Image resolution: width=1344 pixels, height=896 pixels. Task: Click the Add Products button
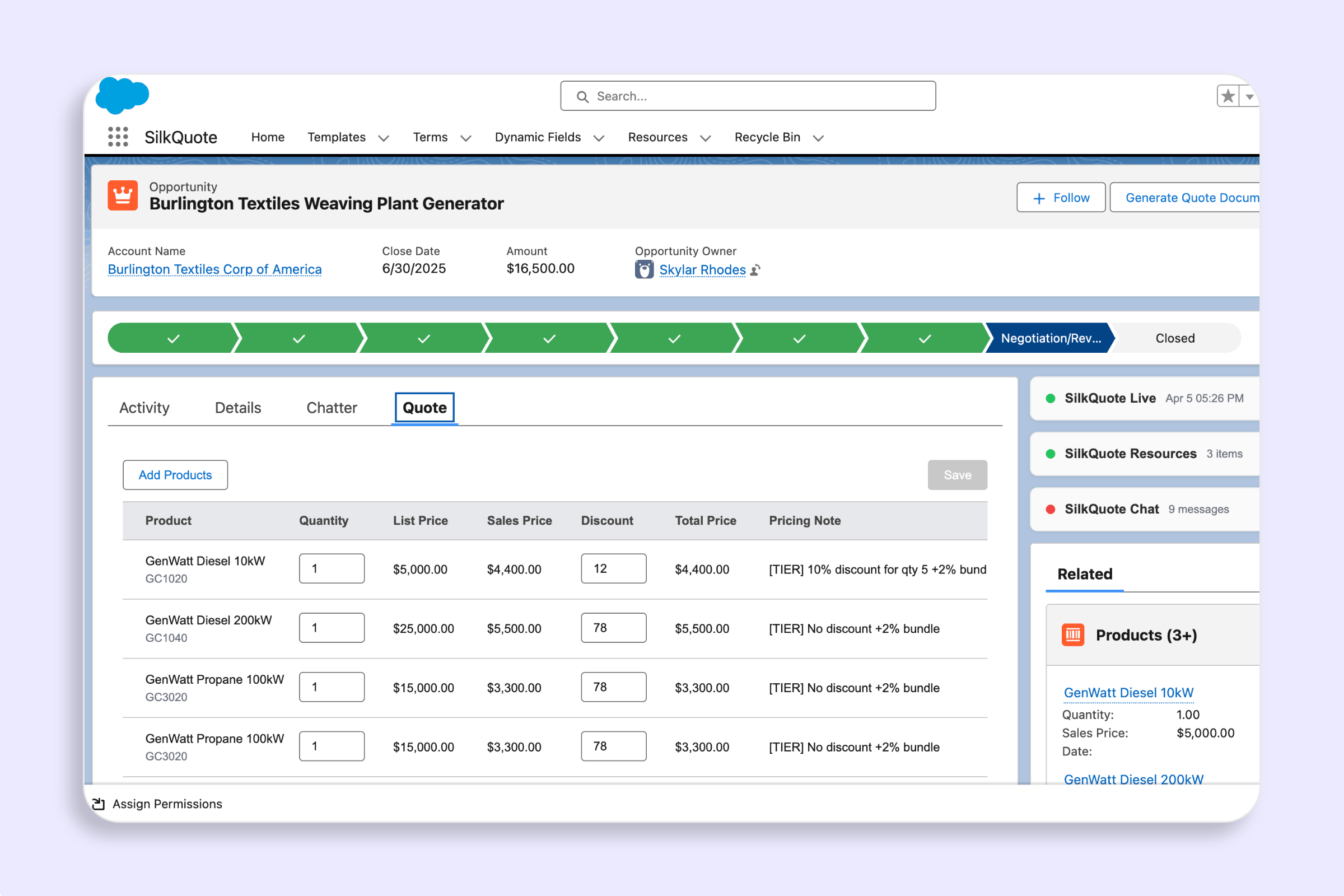[175, 474]
